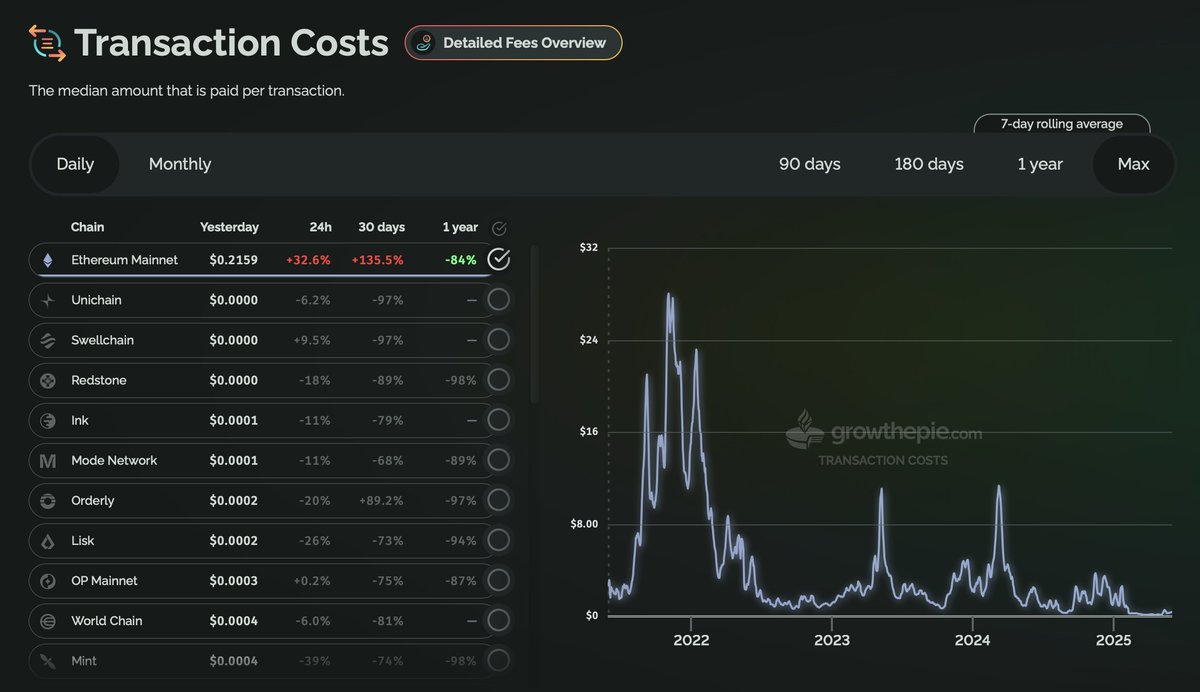Click the Orderly chain name
This screenshot has width=1200, height=692.
coord(93,500)
